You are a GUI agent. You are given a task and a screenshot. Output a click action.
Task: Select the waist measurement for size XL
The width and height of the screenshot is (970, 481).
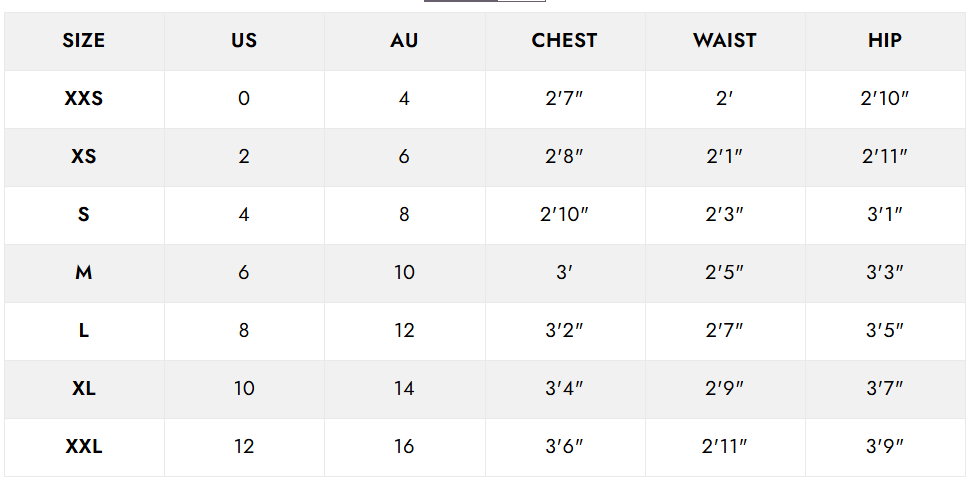(725, 389)
